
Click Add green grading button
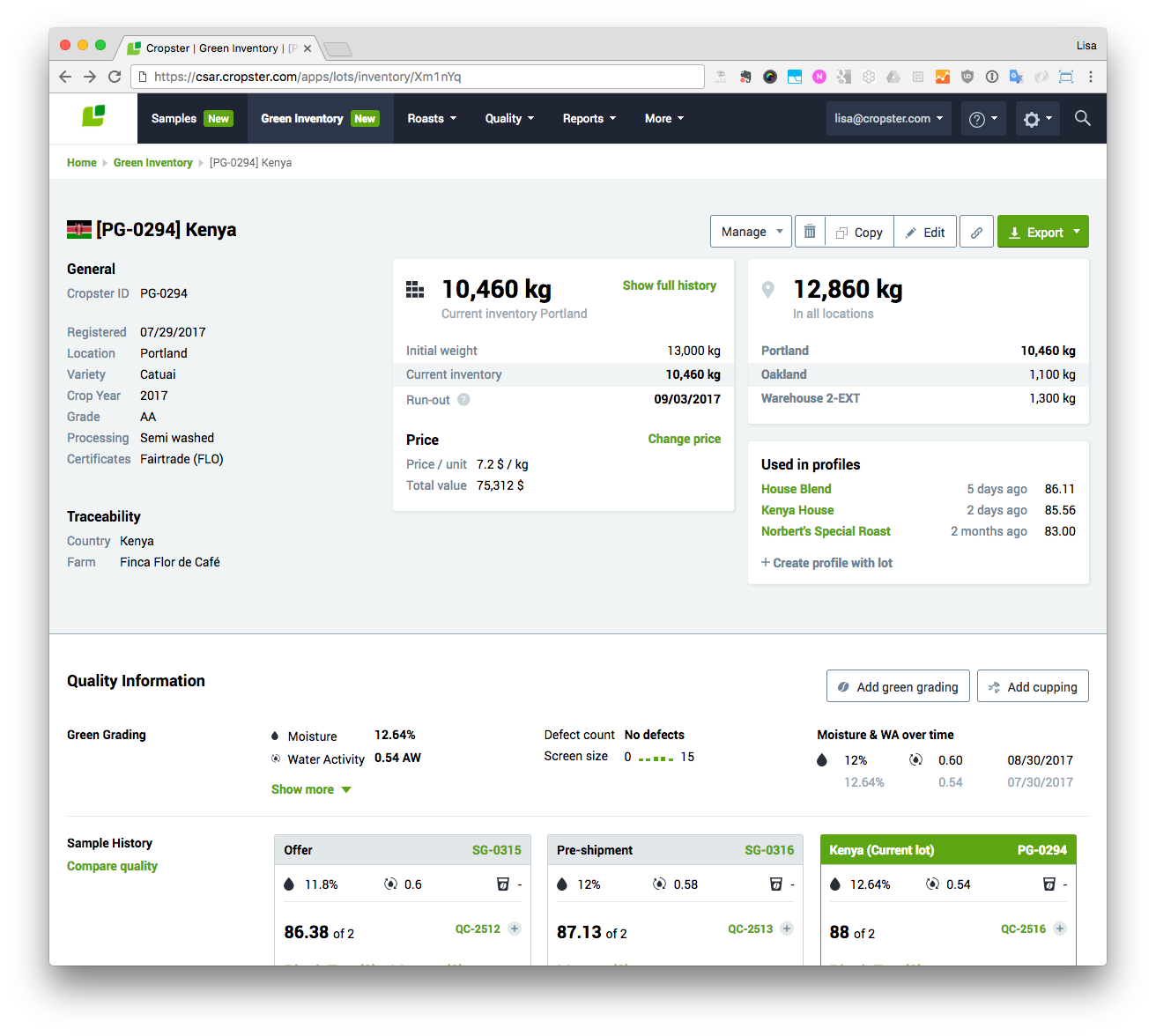pos(898,686)
